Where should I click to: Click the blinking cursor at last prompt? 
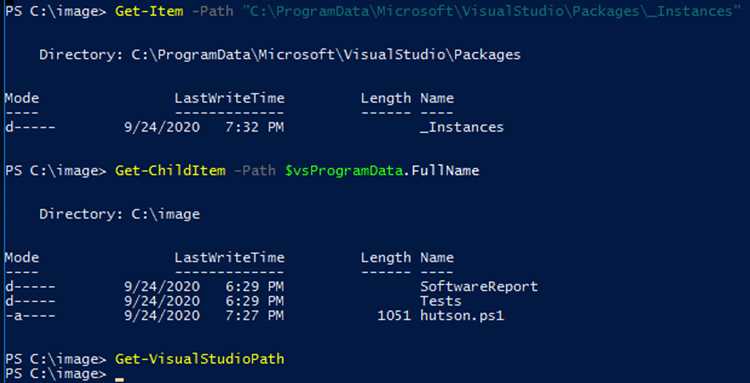[119, 380]
